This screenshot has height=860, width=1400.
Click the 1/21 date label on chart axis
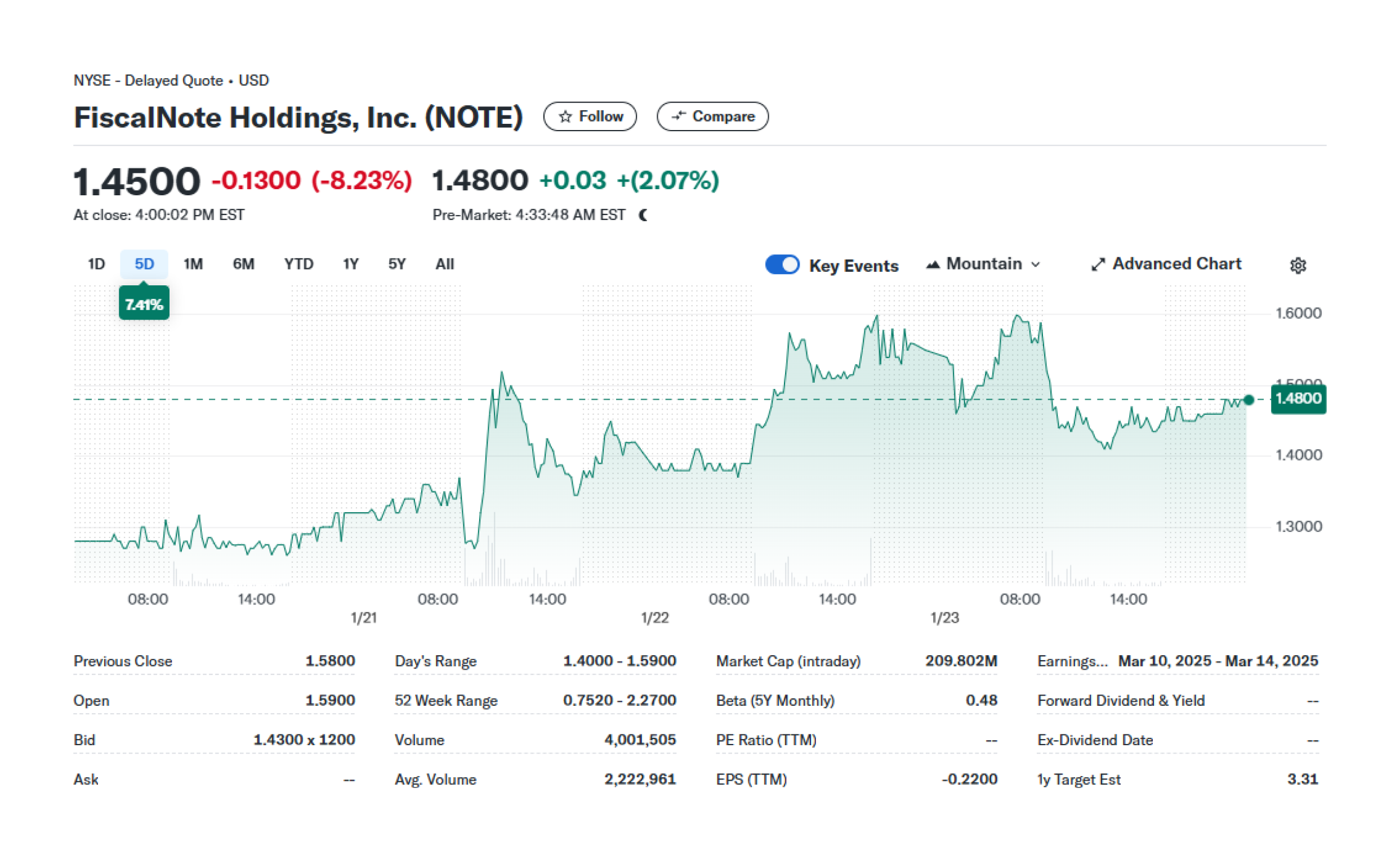(364, 617)
